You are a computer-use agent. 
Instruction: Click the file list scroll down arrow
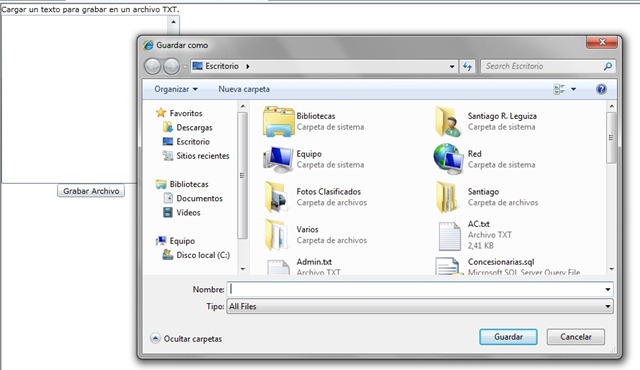tap(611, 269)
